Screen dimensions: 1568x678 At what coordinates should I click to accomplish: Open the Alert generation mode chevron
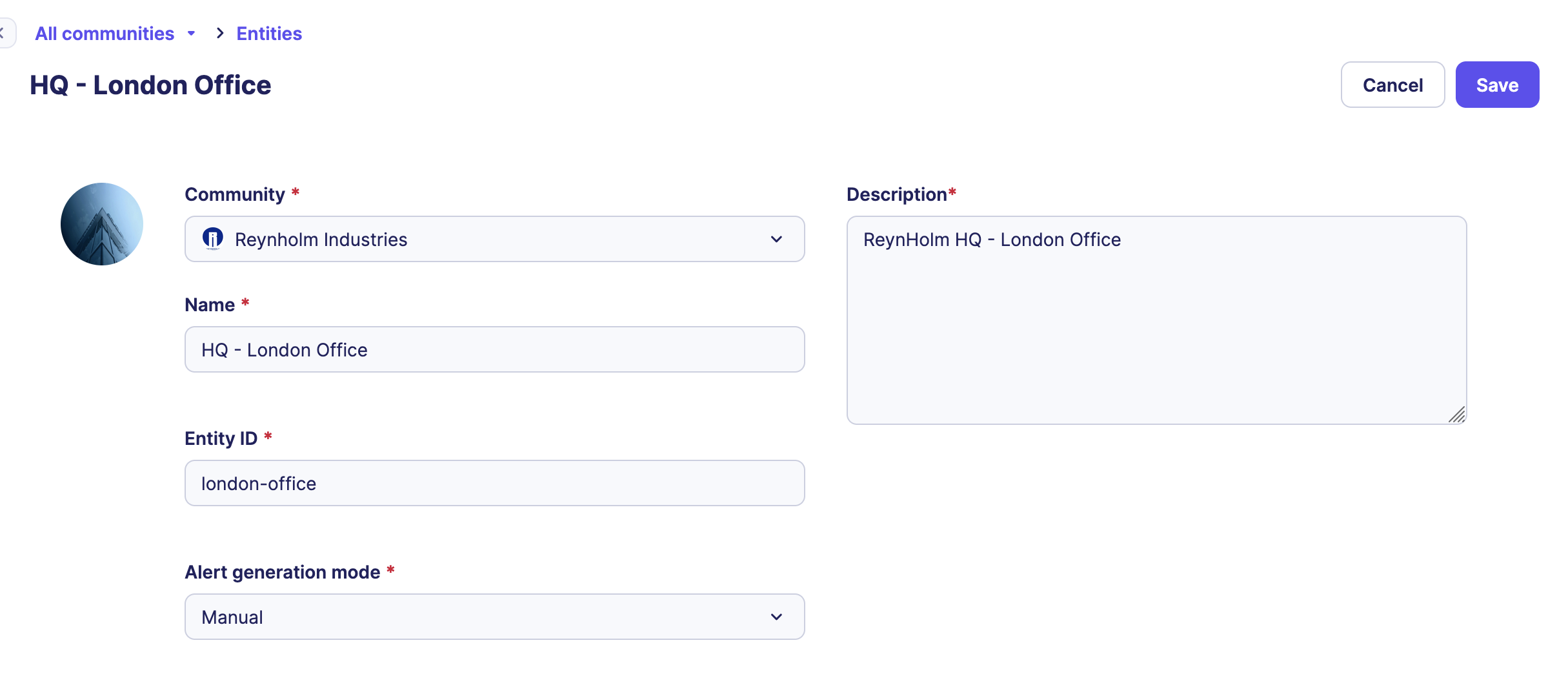776,617
